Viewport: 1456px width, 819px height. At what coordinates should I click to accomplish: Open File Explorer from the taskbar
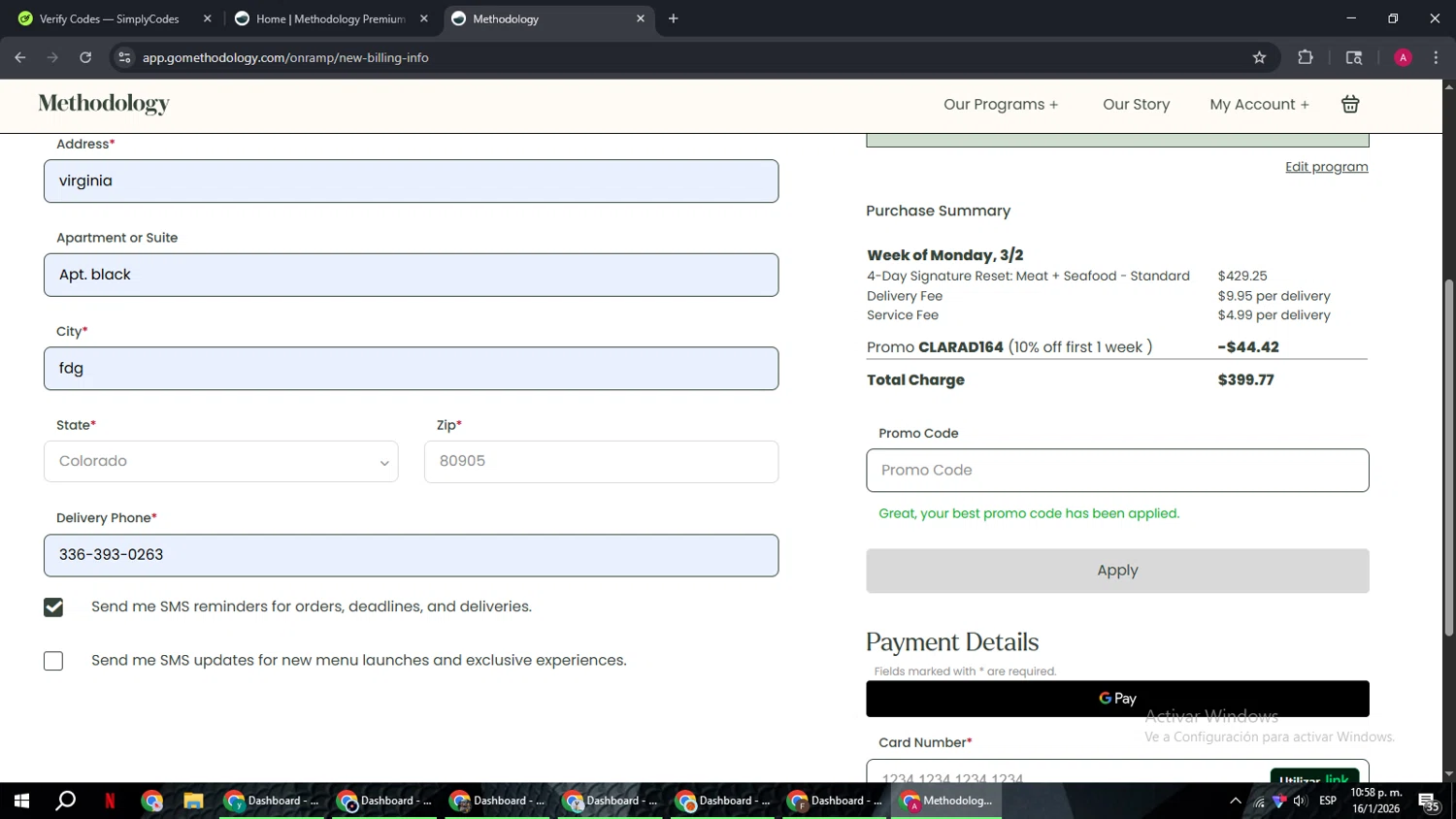point(193,801)
